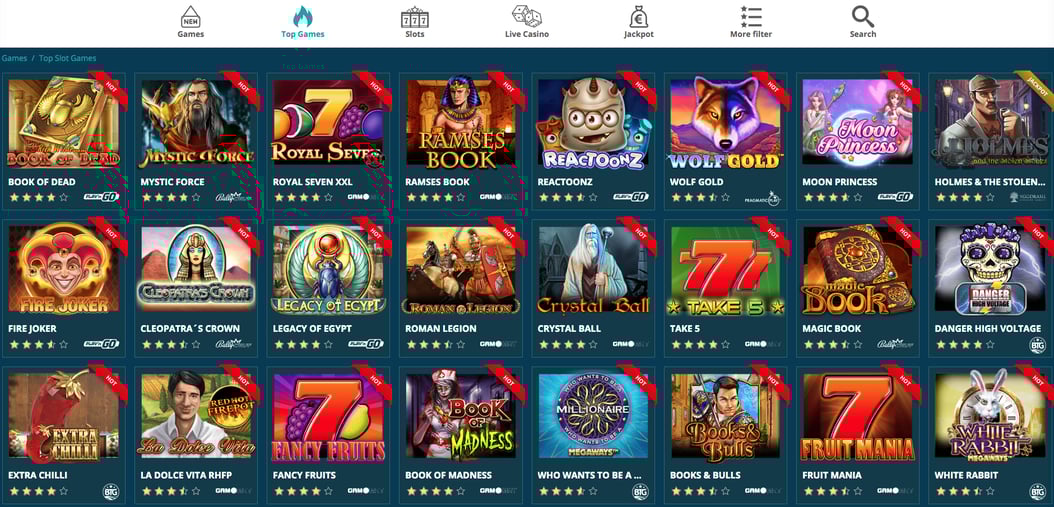1054x507 pixels.
Task: Launch the Book of Dead thumbnail
Action: pyautogui.click(x=63, y=123)
